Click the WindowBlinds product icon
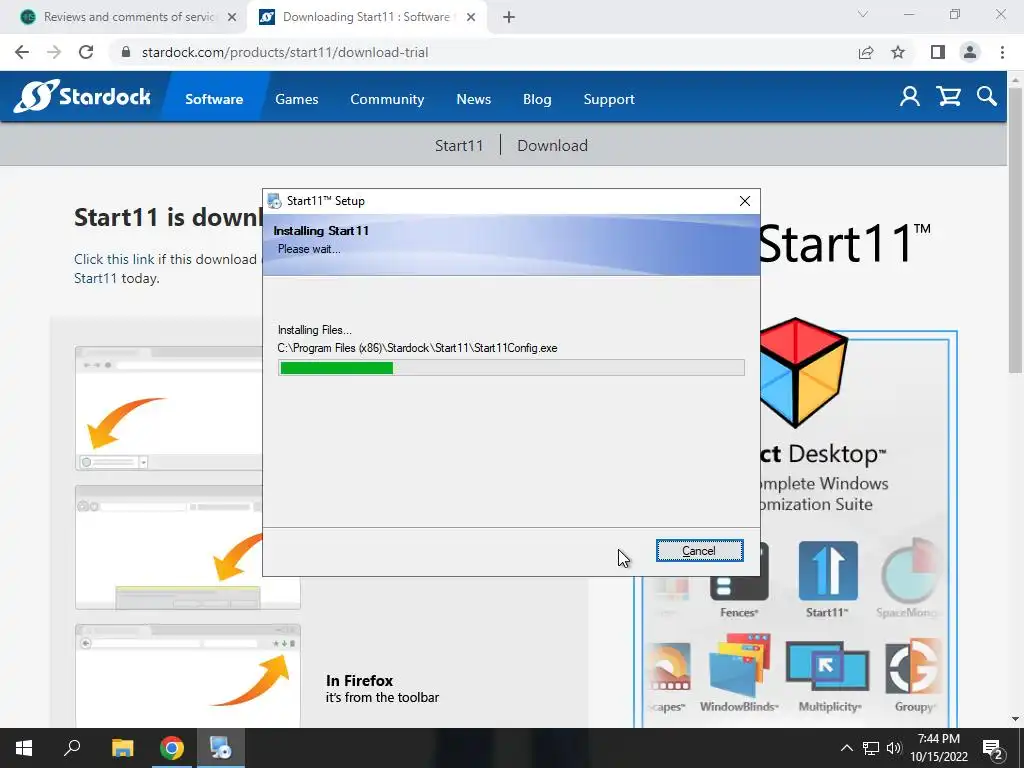This screenshot has width=1024, height=768. click(x=739, y=665)
